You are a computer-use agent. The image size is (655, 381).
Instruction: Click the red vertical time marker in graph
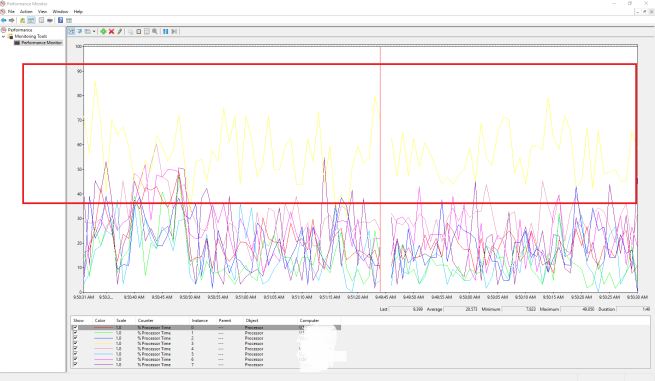[380, 169]
